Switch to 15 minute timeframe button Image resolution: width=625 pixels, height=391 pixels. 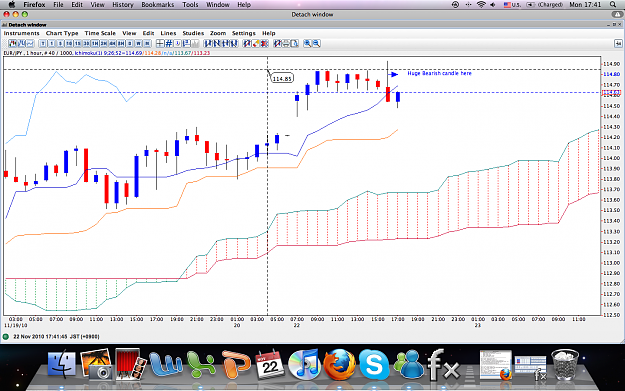coord(77,43)
